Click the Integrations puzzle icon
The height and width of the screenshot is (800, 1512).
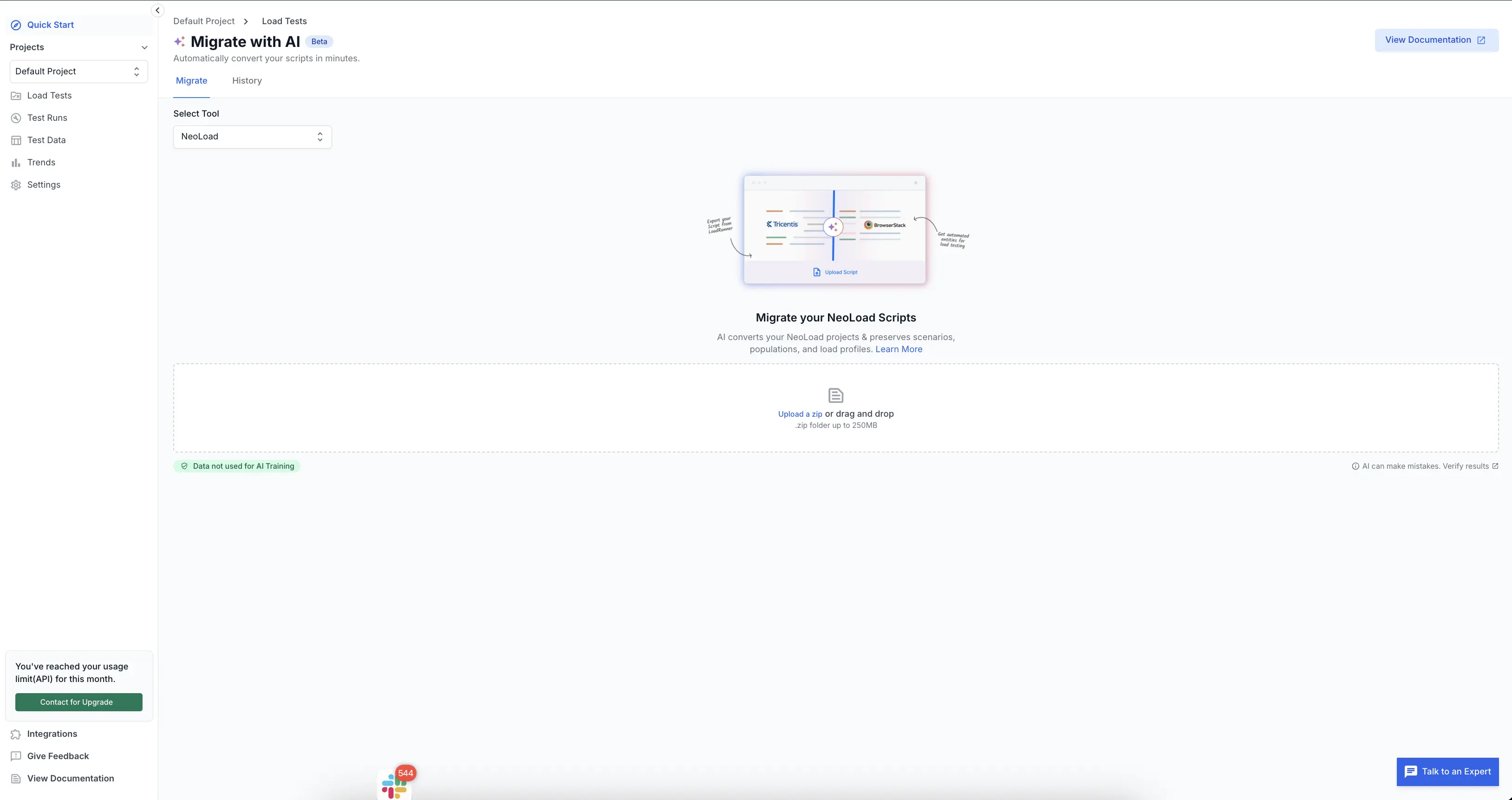click(x=16, y=734)
